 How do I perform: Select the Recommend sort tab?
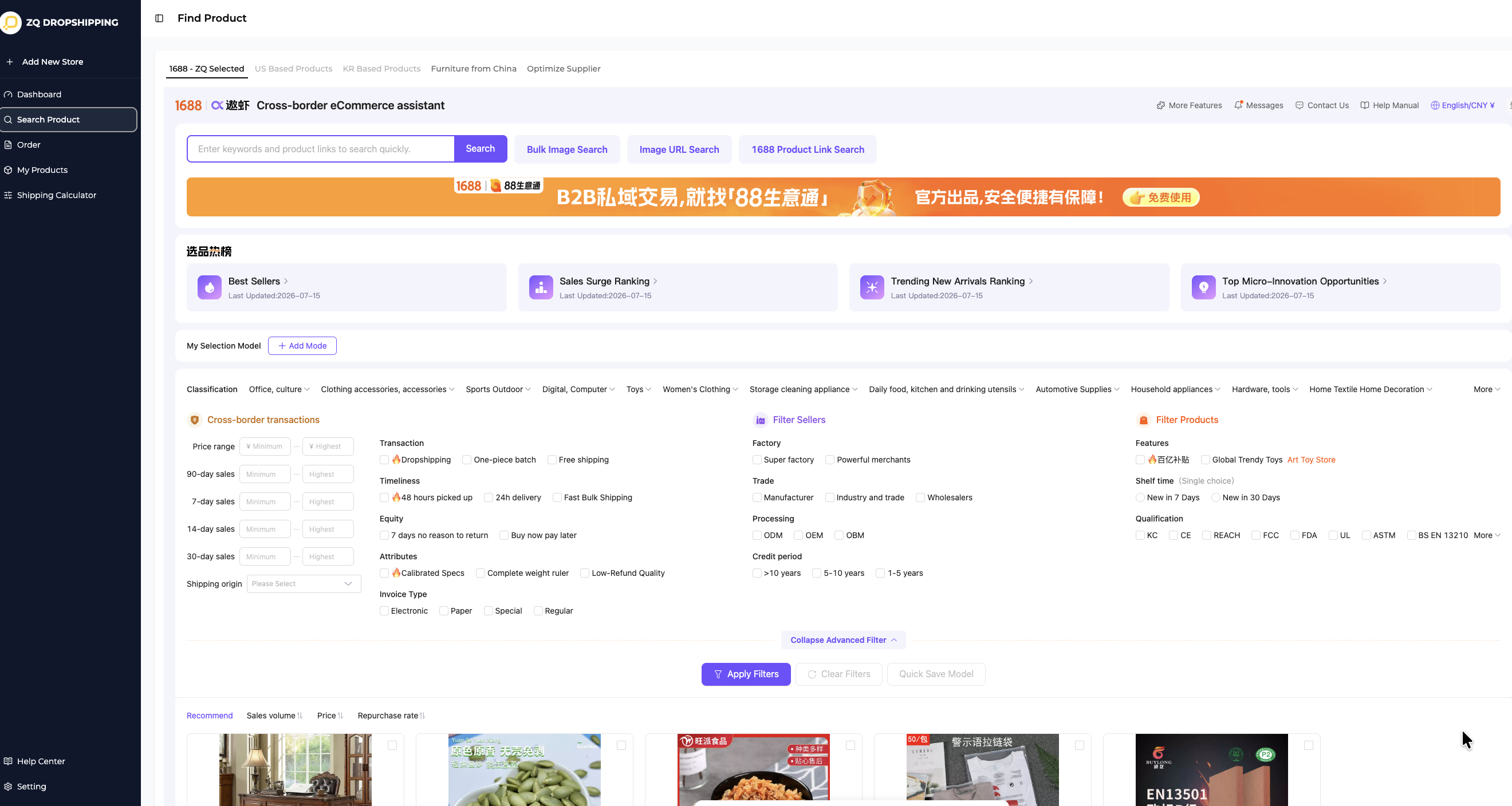[x=209, y=716]
